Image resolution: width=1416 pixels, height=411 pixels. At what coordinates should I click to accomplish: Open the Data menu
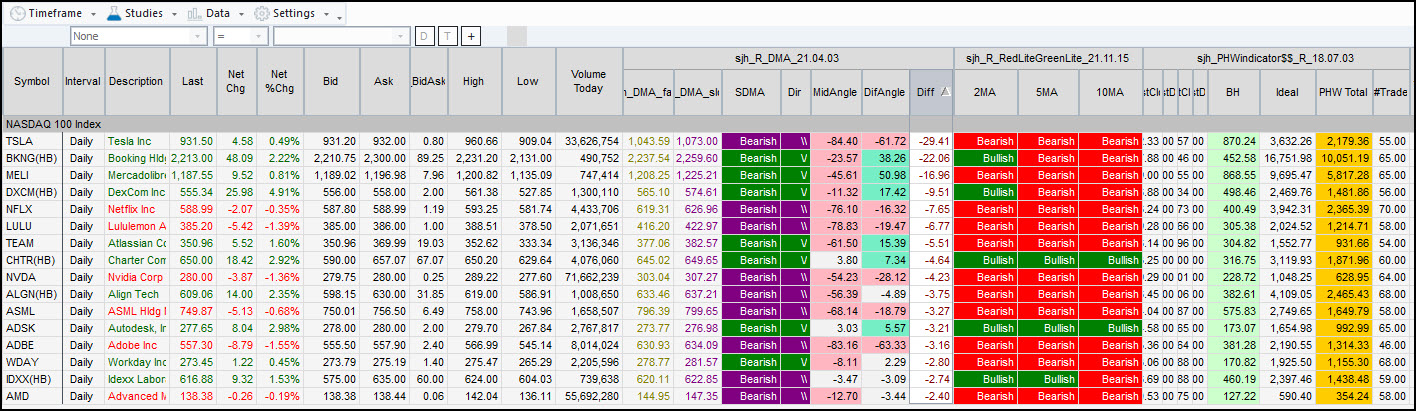pos(216,14)
